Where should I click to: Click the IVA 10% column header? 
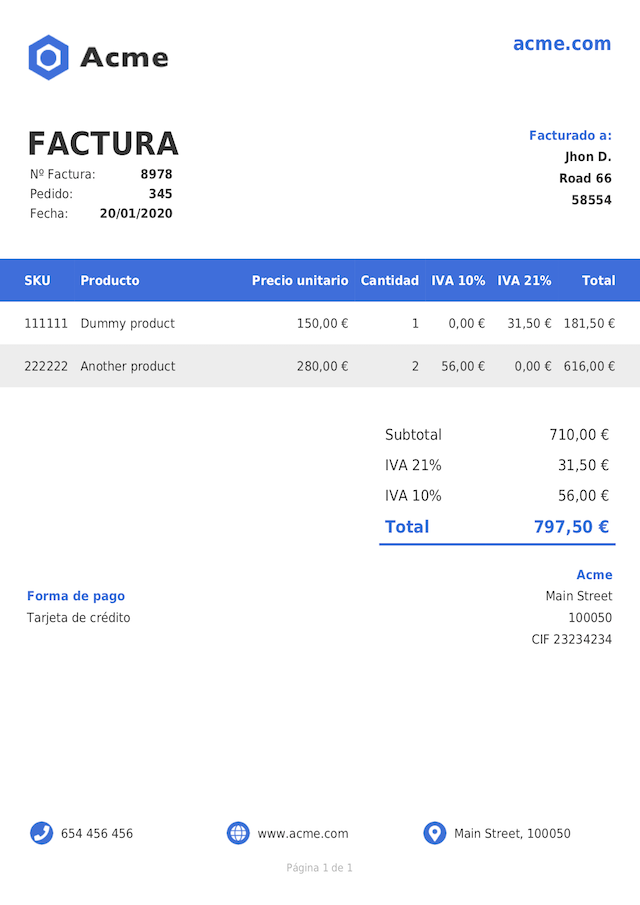point(458,281)
